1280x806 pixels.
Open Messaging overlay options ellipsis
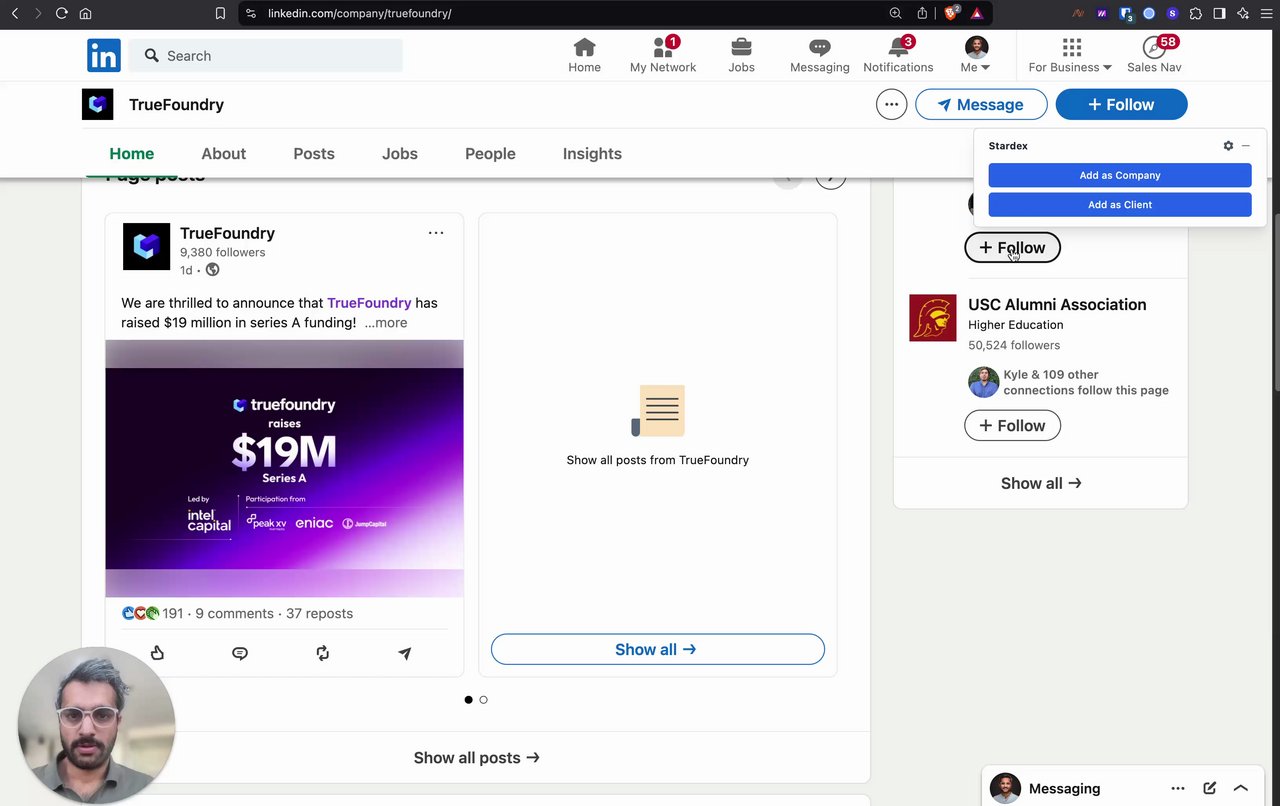1178,788
